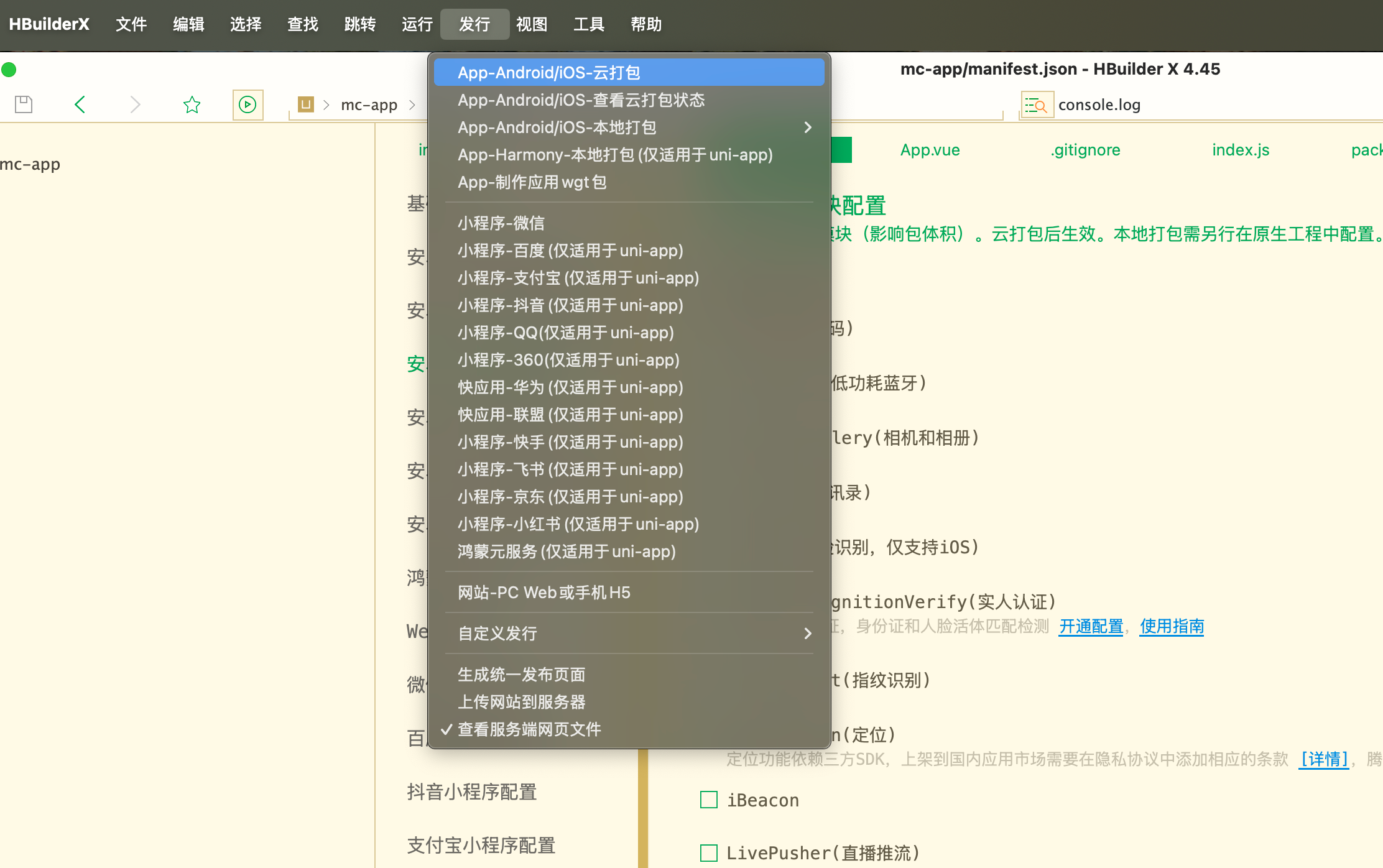Open the 文件 menu
The width and height of the screenshot is (1383, 868).
tap(131, 24)
